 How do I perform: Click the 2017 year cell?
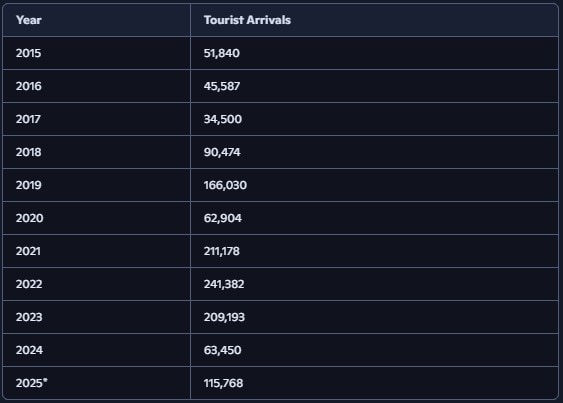(x=96, y=119)
